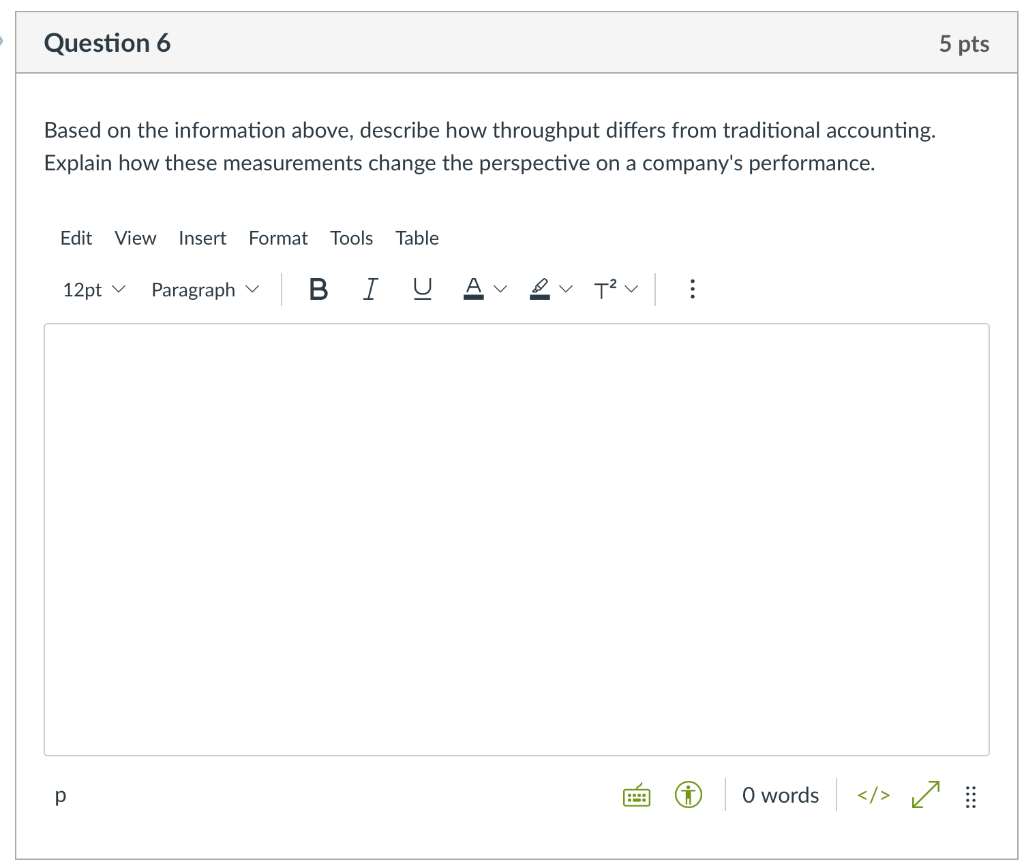Apply superscript formatting
Screen dimensions: 1024x864
[604, 290]
